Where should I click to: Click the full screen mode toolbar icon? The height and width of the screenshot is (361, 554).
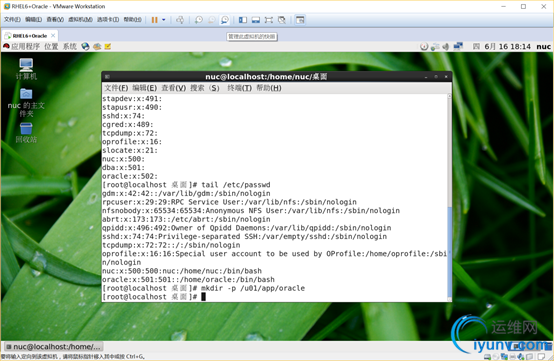pos(269,20)
